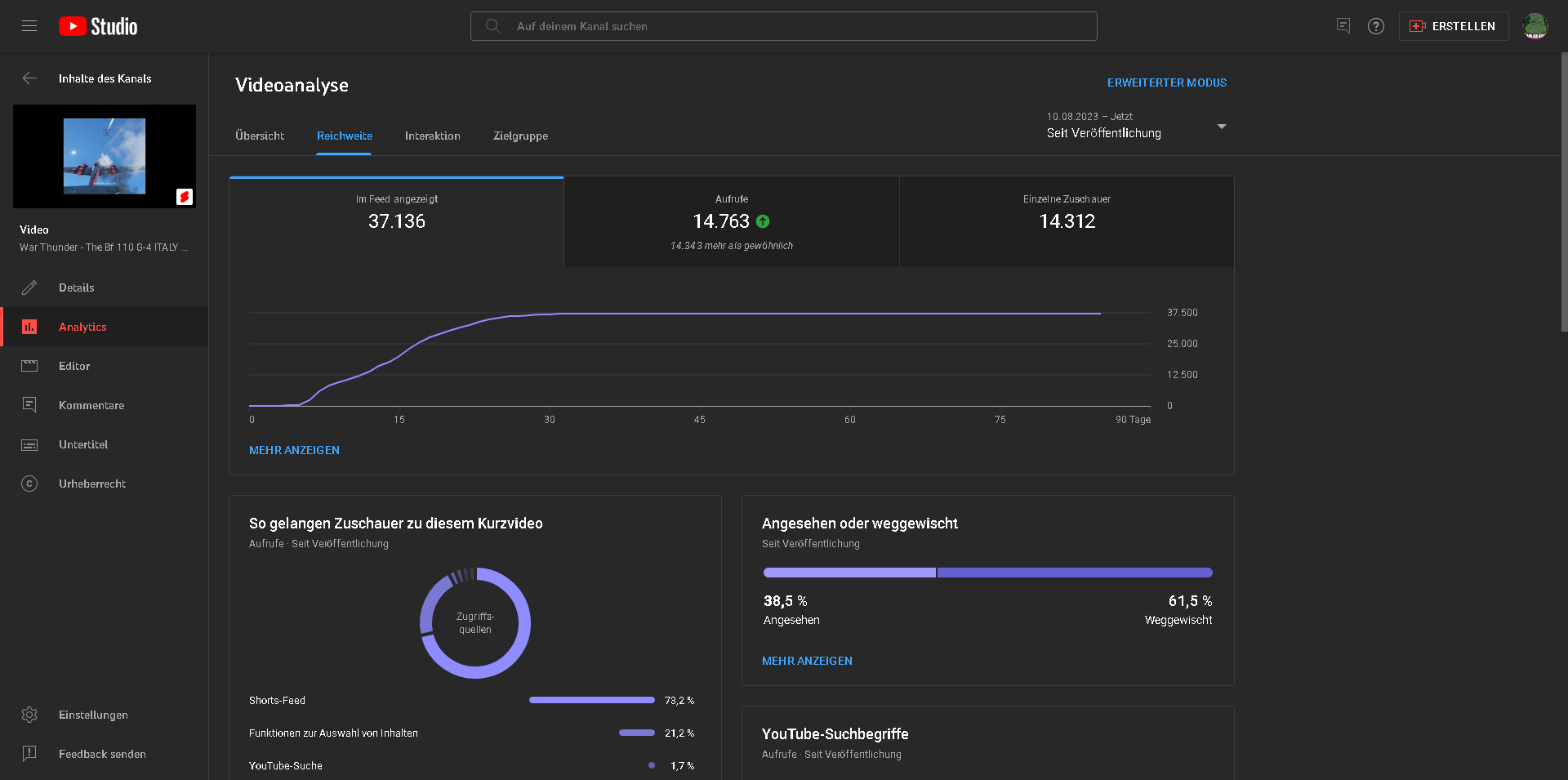This screenshot has height=780, width=1568.
Task: Click MEHR ANZEIGEN below the reach chart
Action: click(294, 450)
